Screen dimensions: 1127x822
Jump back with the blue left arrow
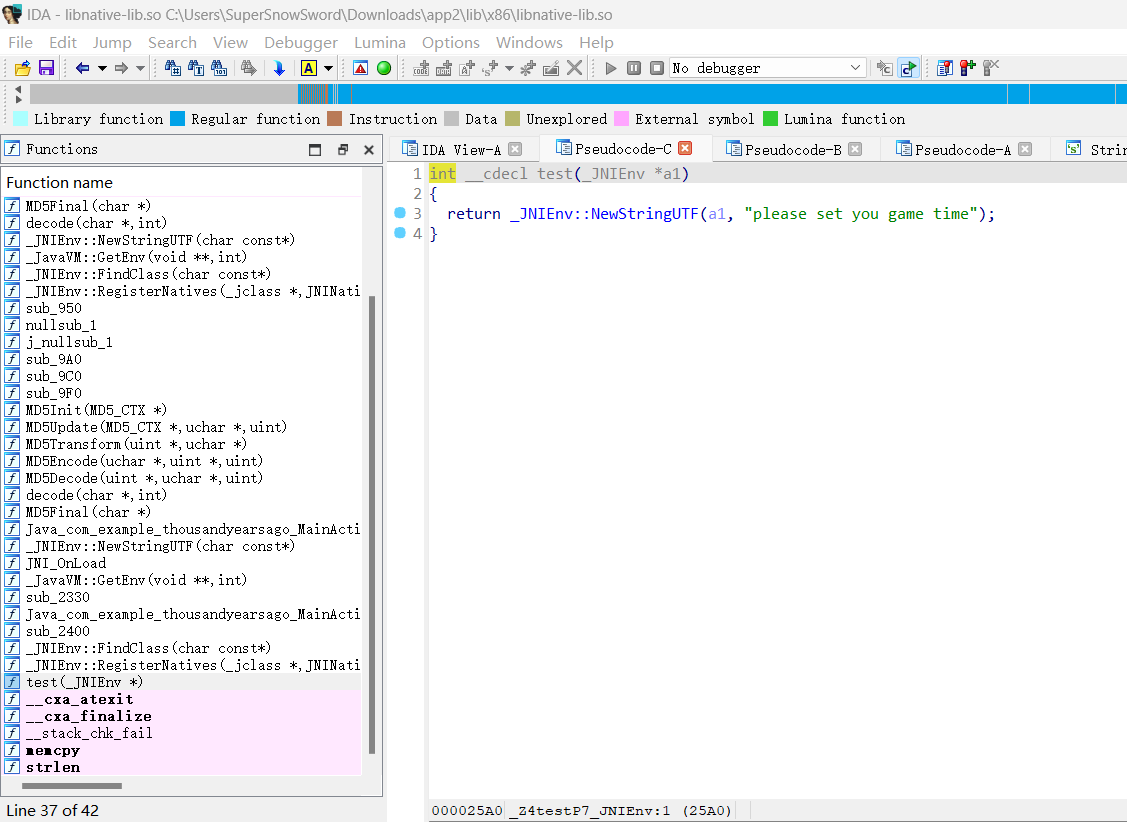point(83,68)
